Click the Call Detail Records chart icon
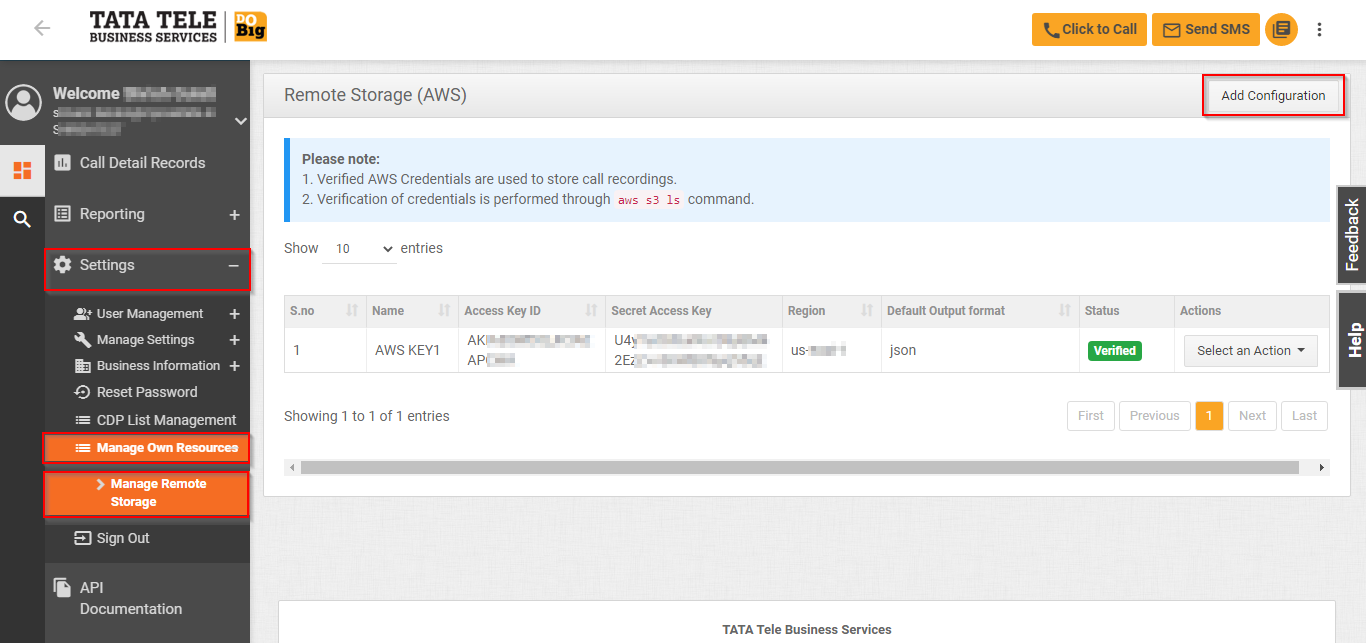This screenshot has width=1366, height=643. [x=62, y=162]
